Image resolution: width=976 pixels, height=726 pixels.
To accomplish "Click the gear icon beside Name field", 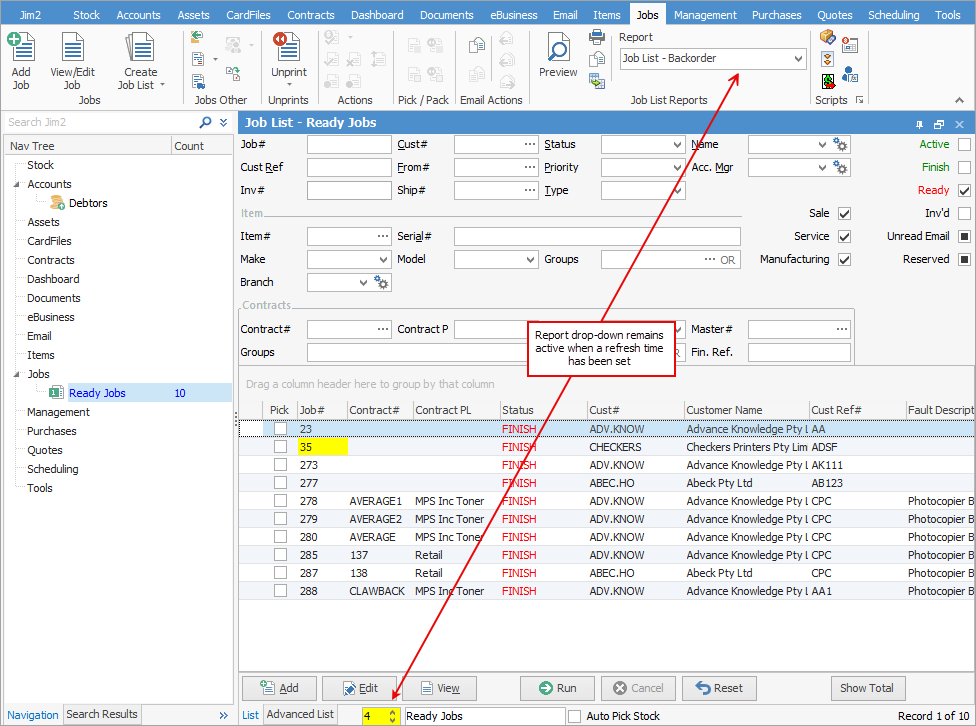I will click(x=840, y=144).
